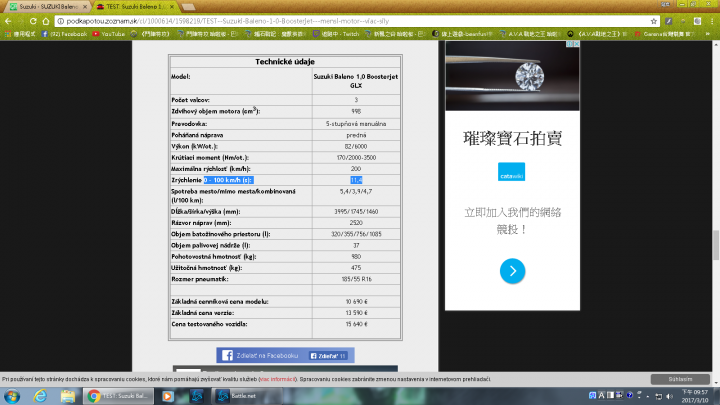Viewport: 720px width, 405px height.
Task: Bookmark this page with the star icon
Action: tap(653, 21)
